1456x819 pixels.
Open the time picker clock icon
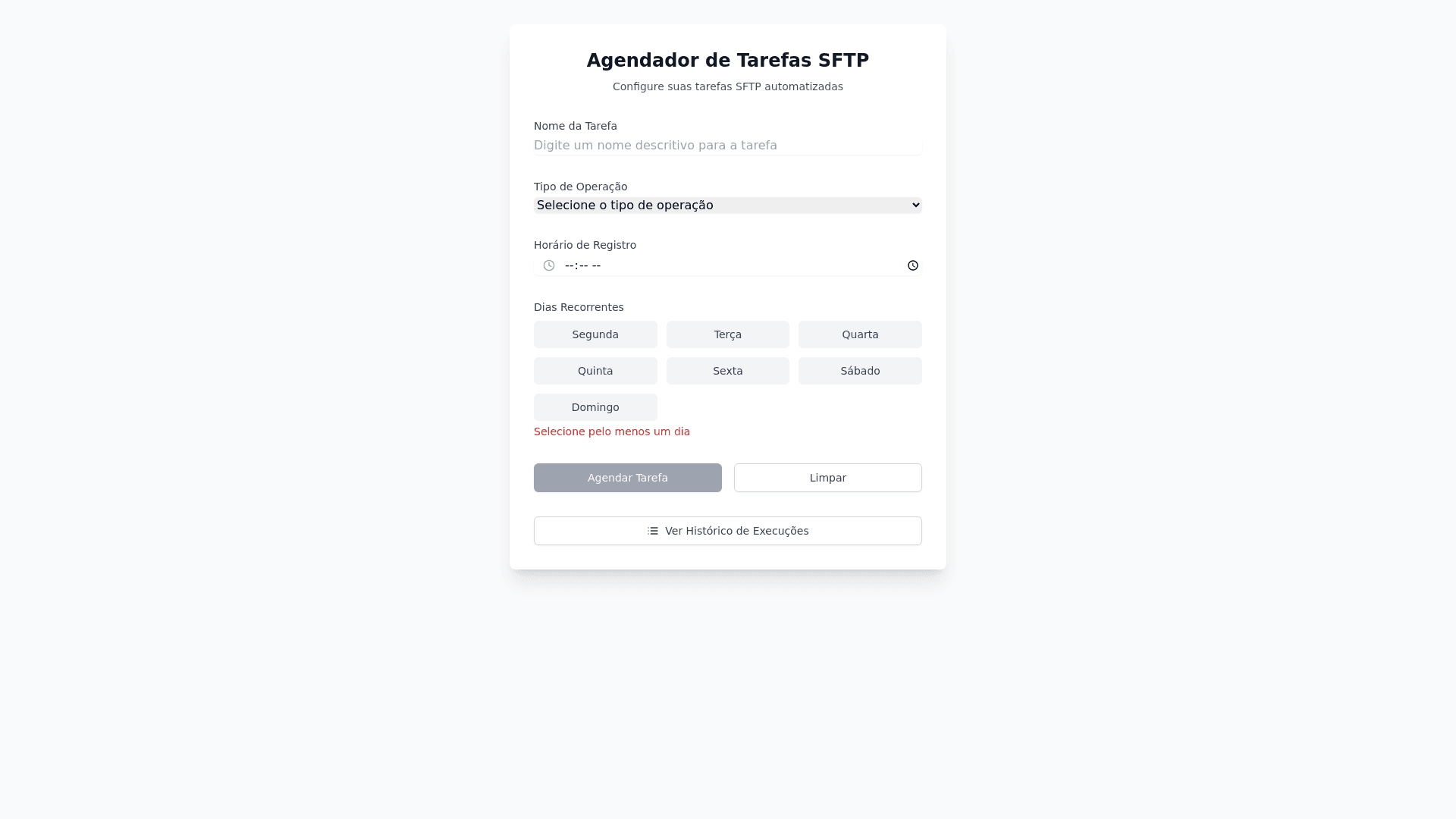coord(912,265)
